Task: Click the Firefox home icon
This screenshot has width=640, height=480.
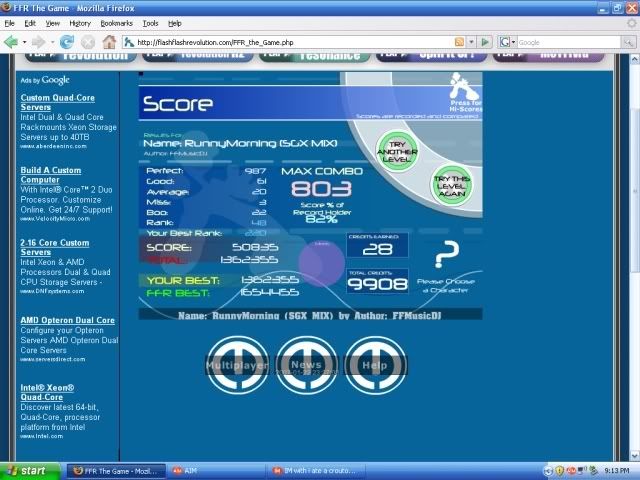Action: 110,42
